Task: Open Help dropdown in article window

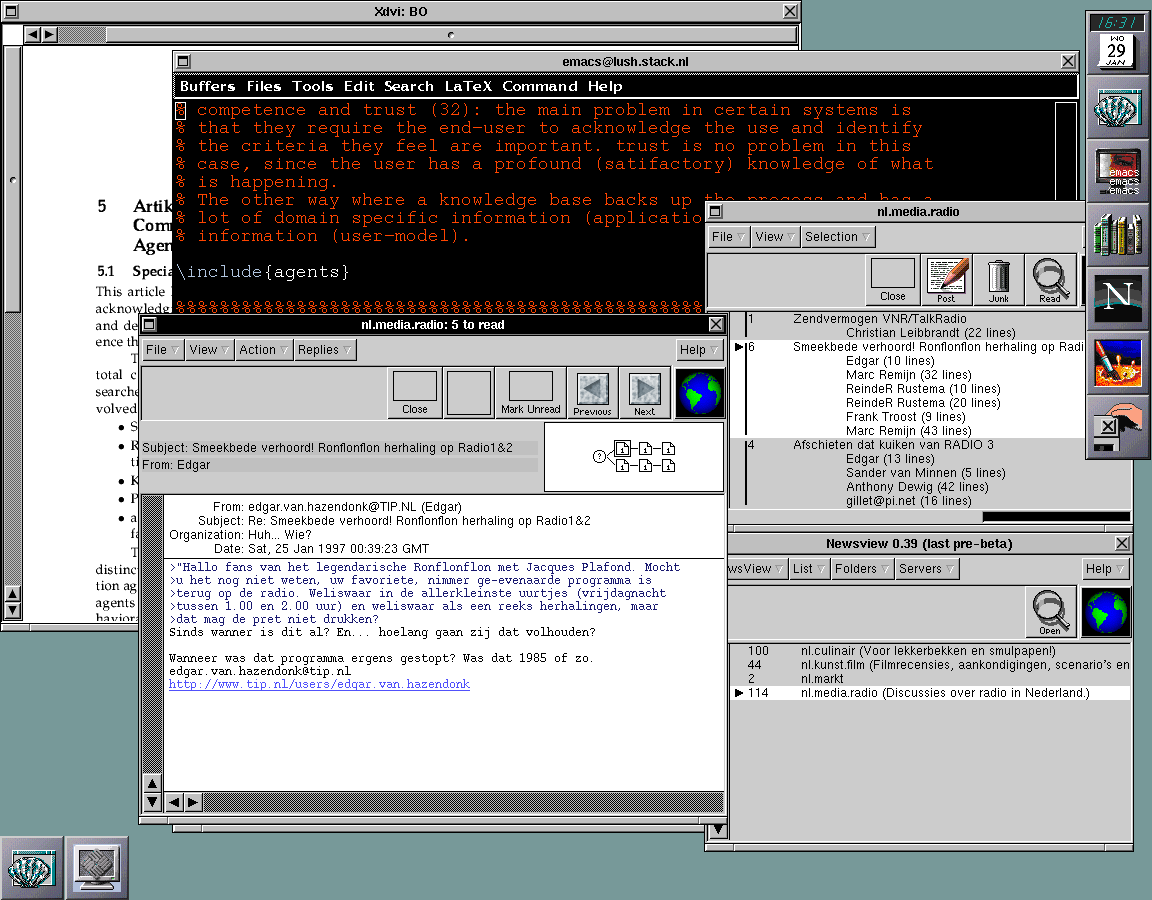Action: pyautogui.click(x=699, y=350)
